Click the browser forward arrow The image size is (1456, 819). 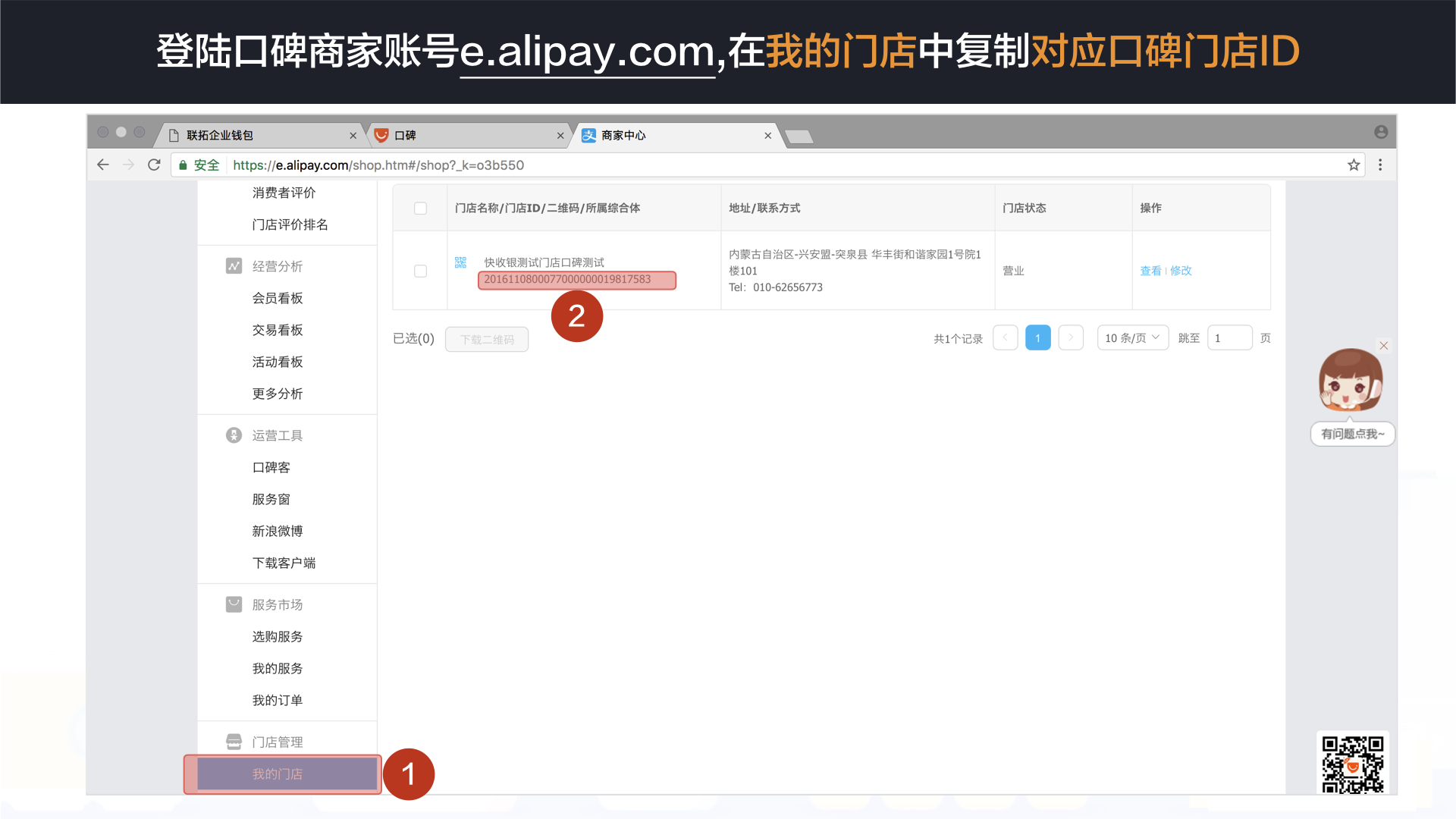coord(128,165)
